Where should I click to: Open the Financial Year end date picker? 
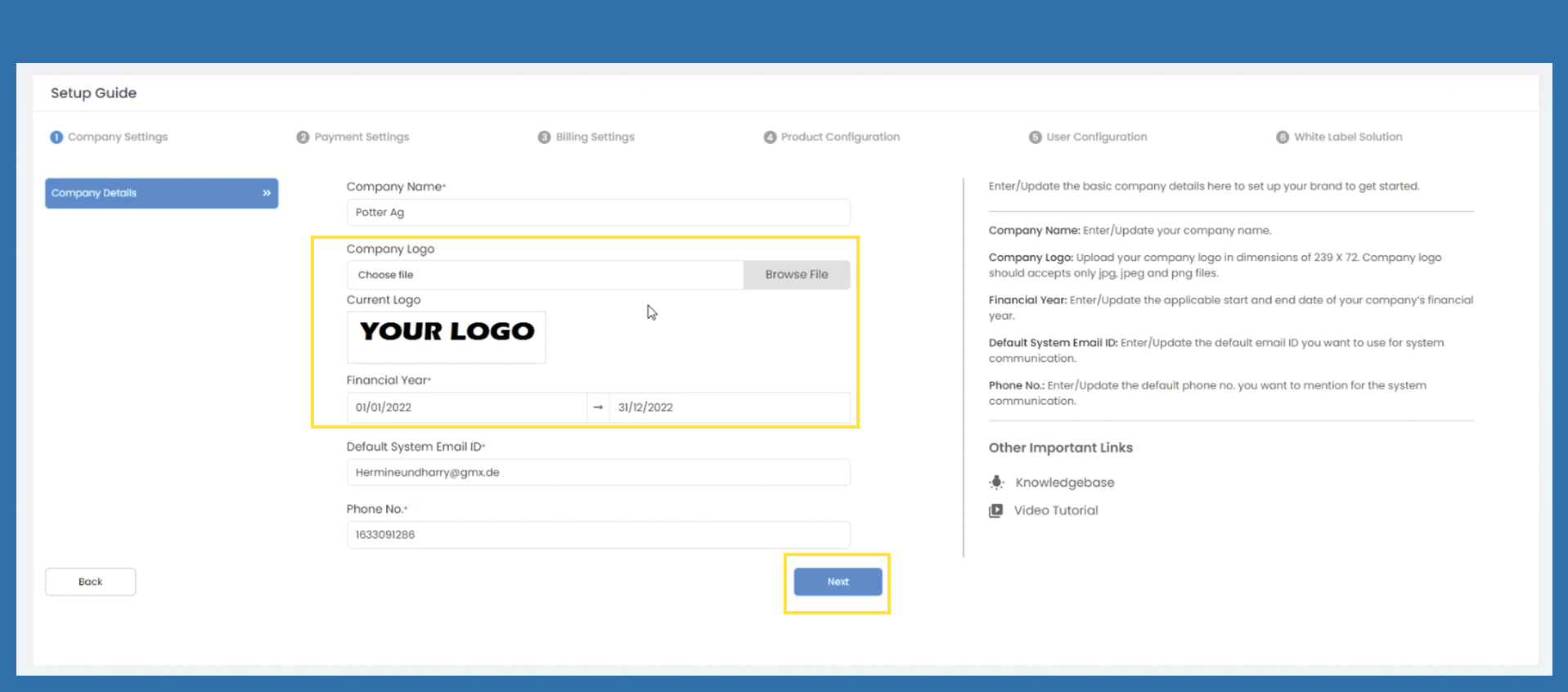(x=728, y=407)
